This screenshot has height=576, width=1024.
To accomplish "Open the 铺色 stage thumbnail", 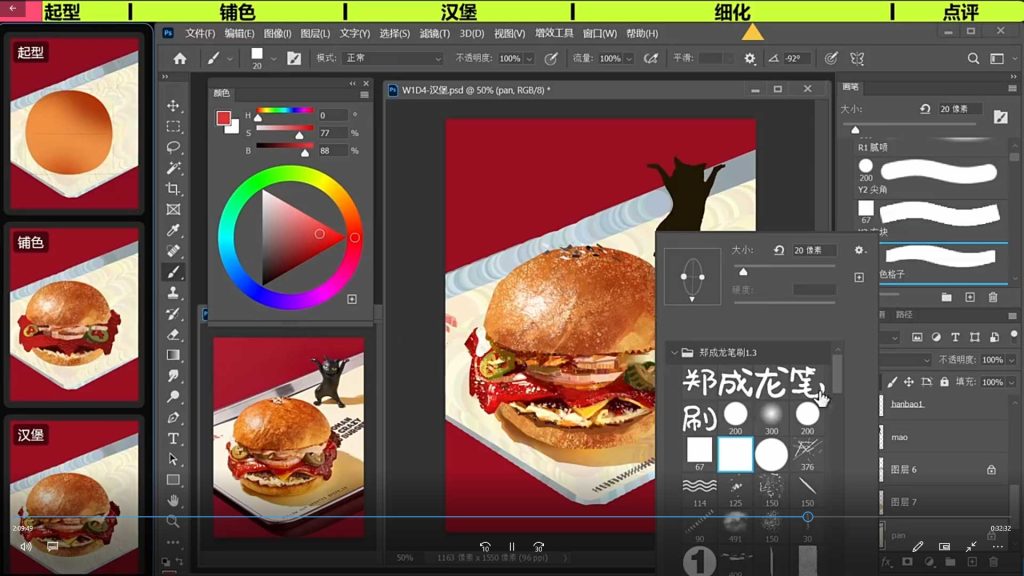I will pyautogui.click(x=74, y=314).
